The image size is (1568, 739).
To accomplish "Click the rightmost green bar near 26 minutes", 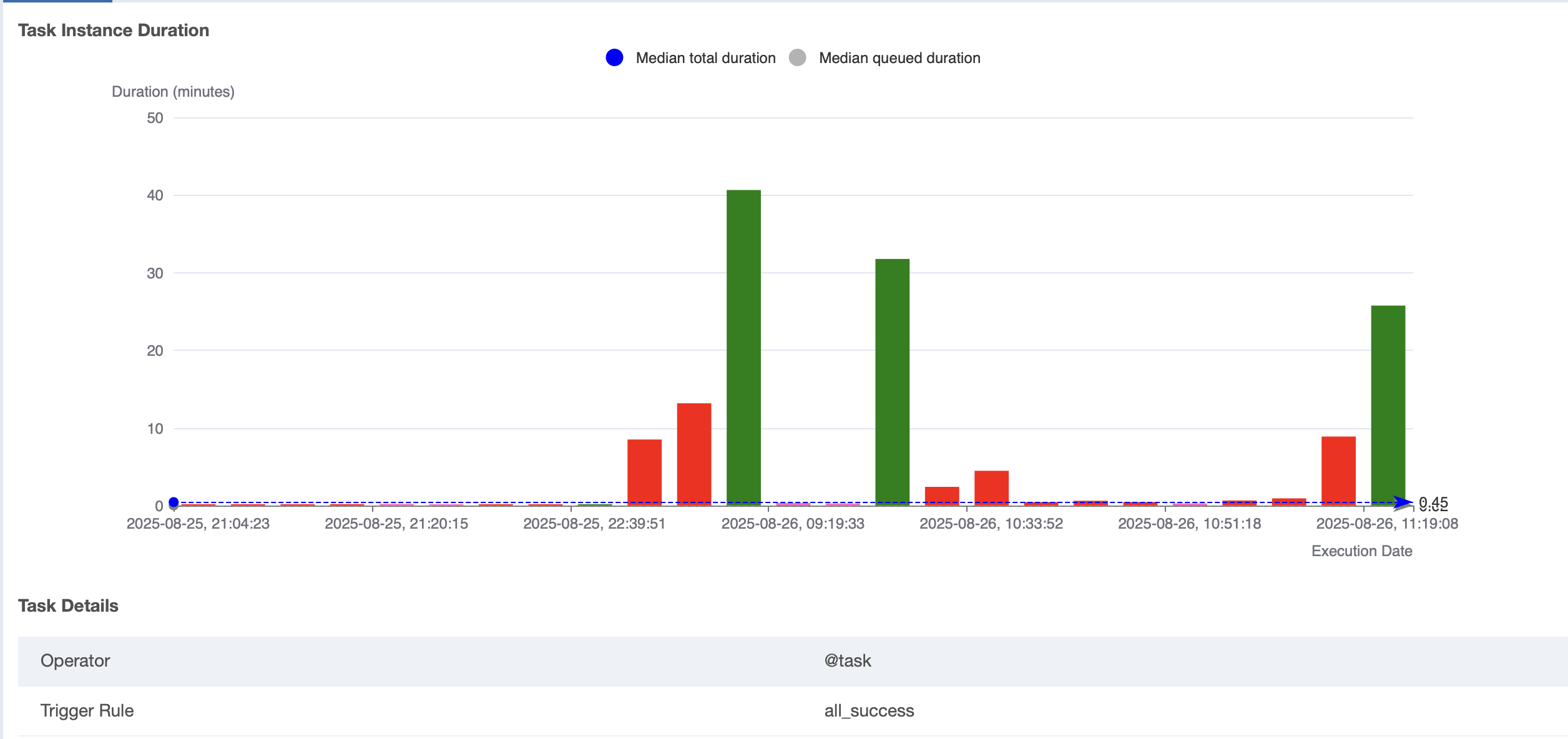I will click(1388, 404).
